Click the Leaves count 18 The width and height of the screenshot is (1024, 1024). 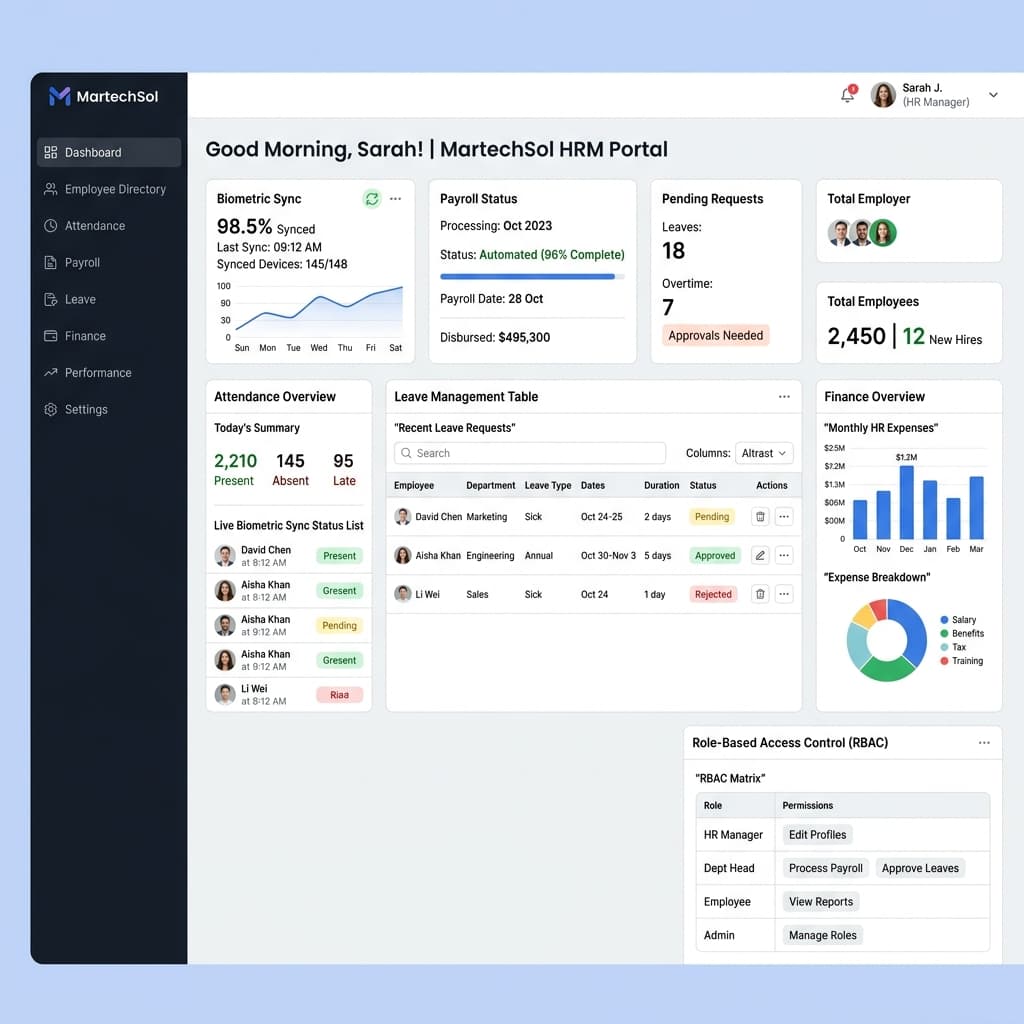(673, 251)
